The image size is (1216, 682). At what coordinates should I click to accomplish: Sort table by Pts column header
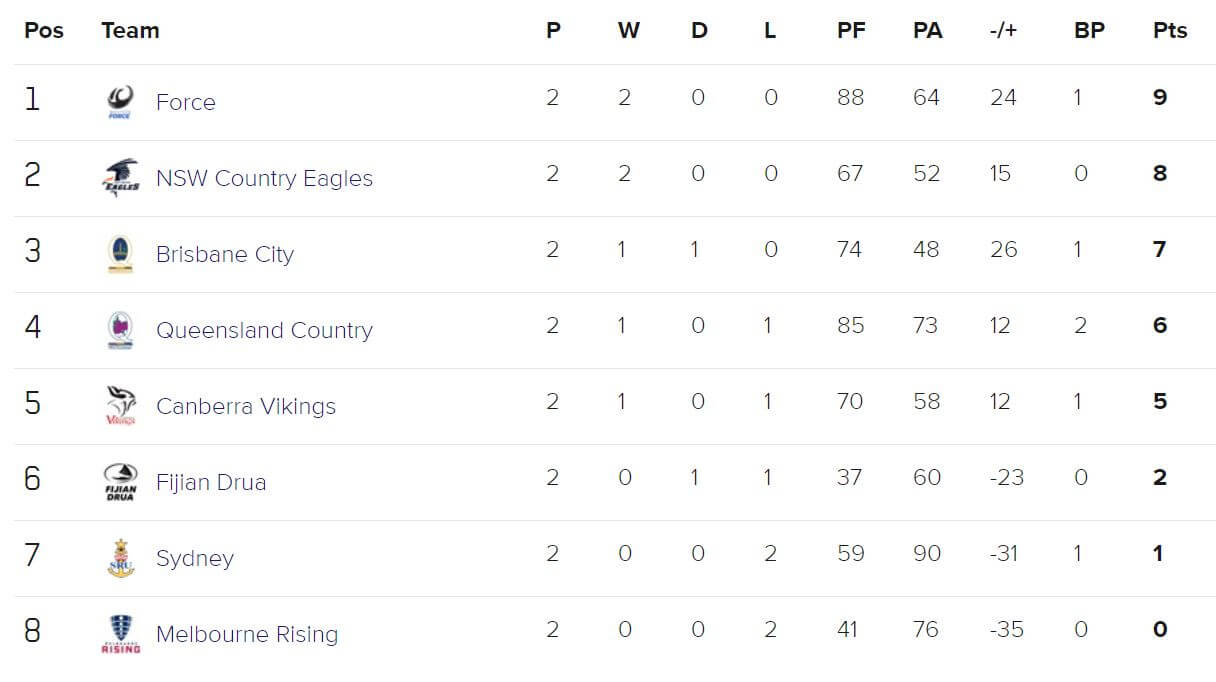click(x=1170, y=30)
